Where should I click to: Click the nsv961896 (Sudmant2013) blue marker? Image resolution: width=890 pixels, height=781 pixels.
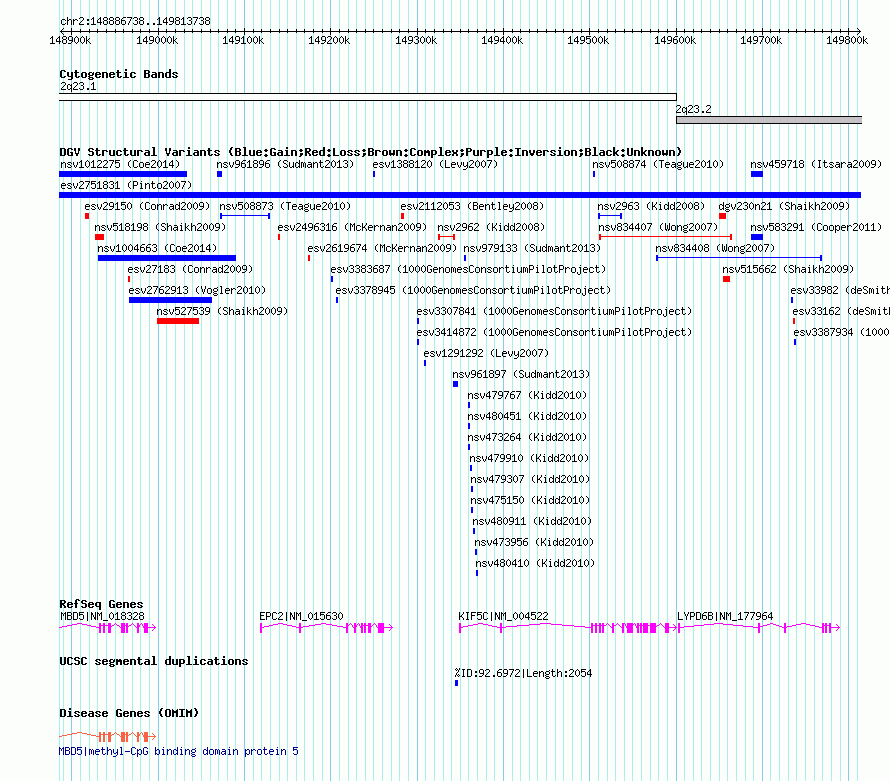tap(220, 174)
